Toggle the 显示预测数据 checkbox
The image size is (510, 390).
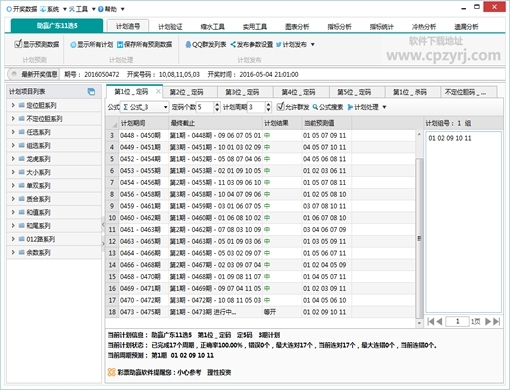click(x=18, y=44)
